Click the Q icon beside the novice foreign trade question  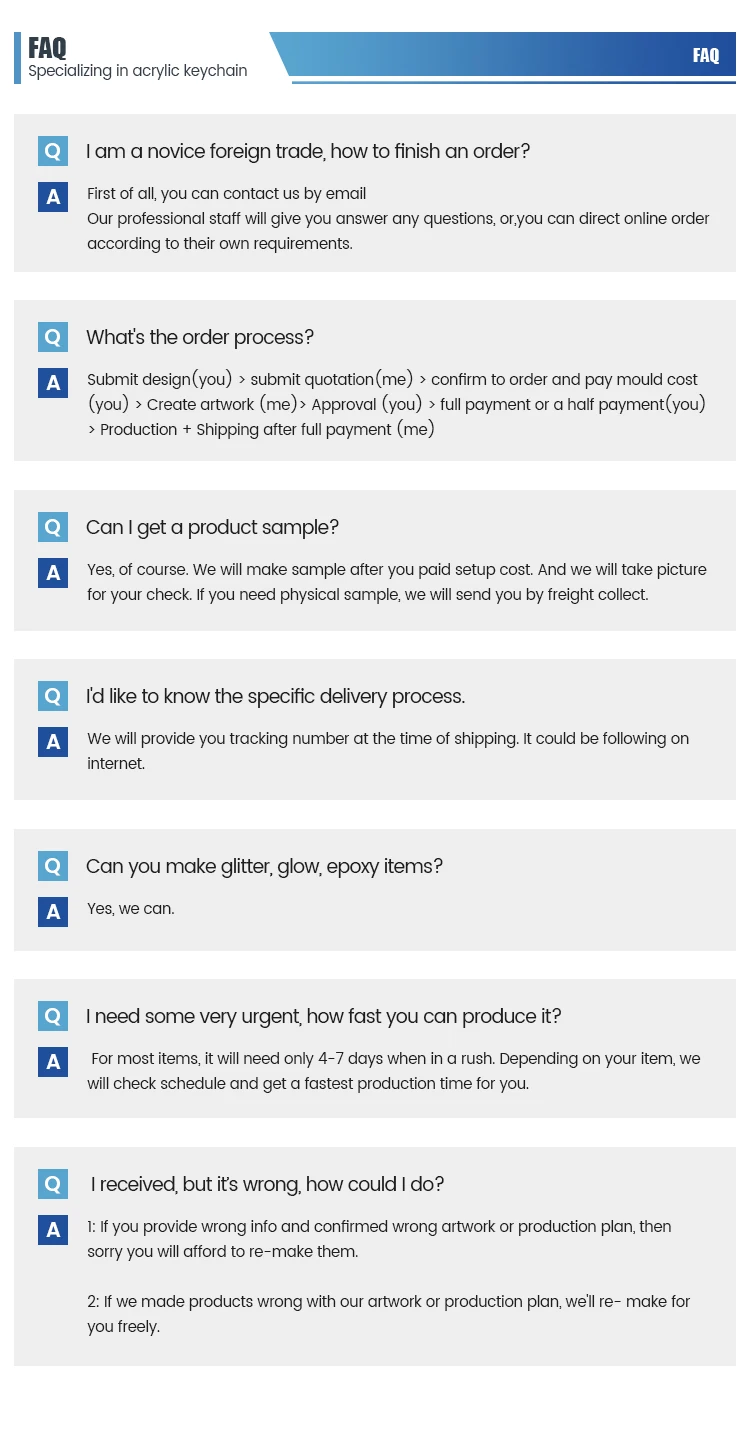point(53,151)
